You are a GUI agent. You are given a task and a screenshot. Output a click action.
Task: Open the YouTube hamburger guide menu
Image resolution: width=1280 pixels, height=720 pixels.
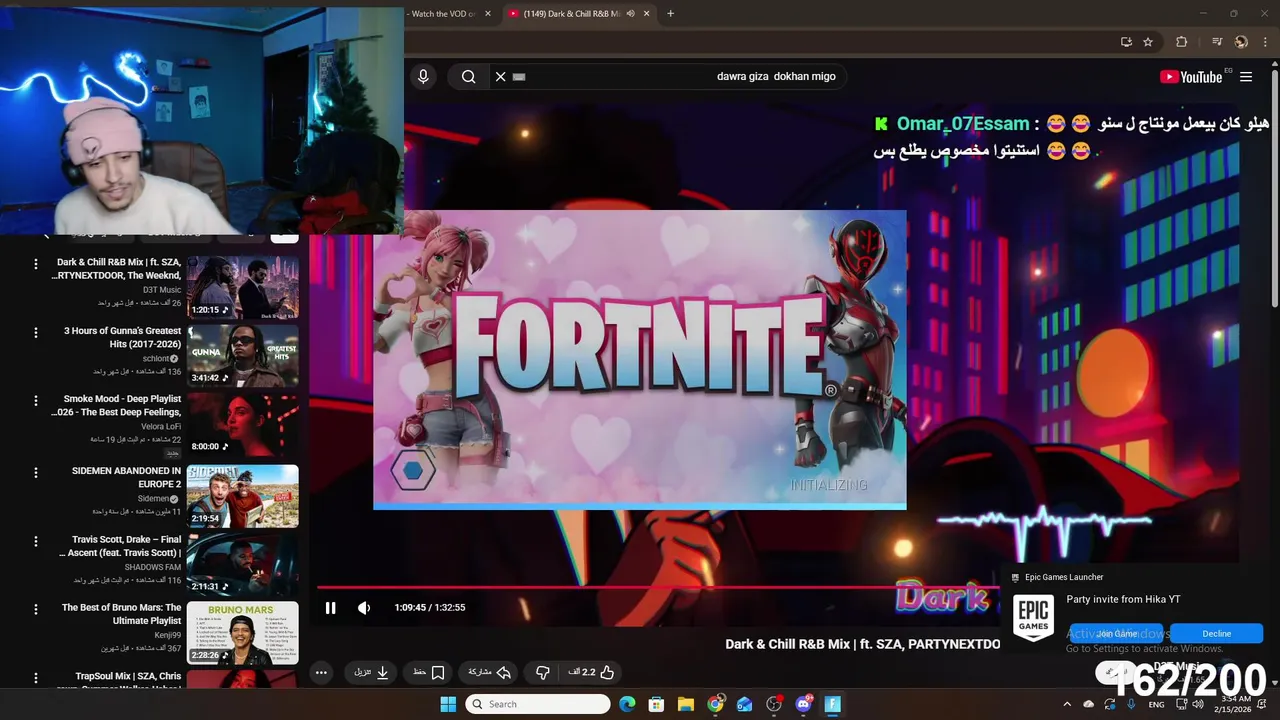[x=1246, y=76]
